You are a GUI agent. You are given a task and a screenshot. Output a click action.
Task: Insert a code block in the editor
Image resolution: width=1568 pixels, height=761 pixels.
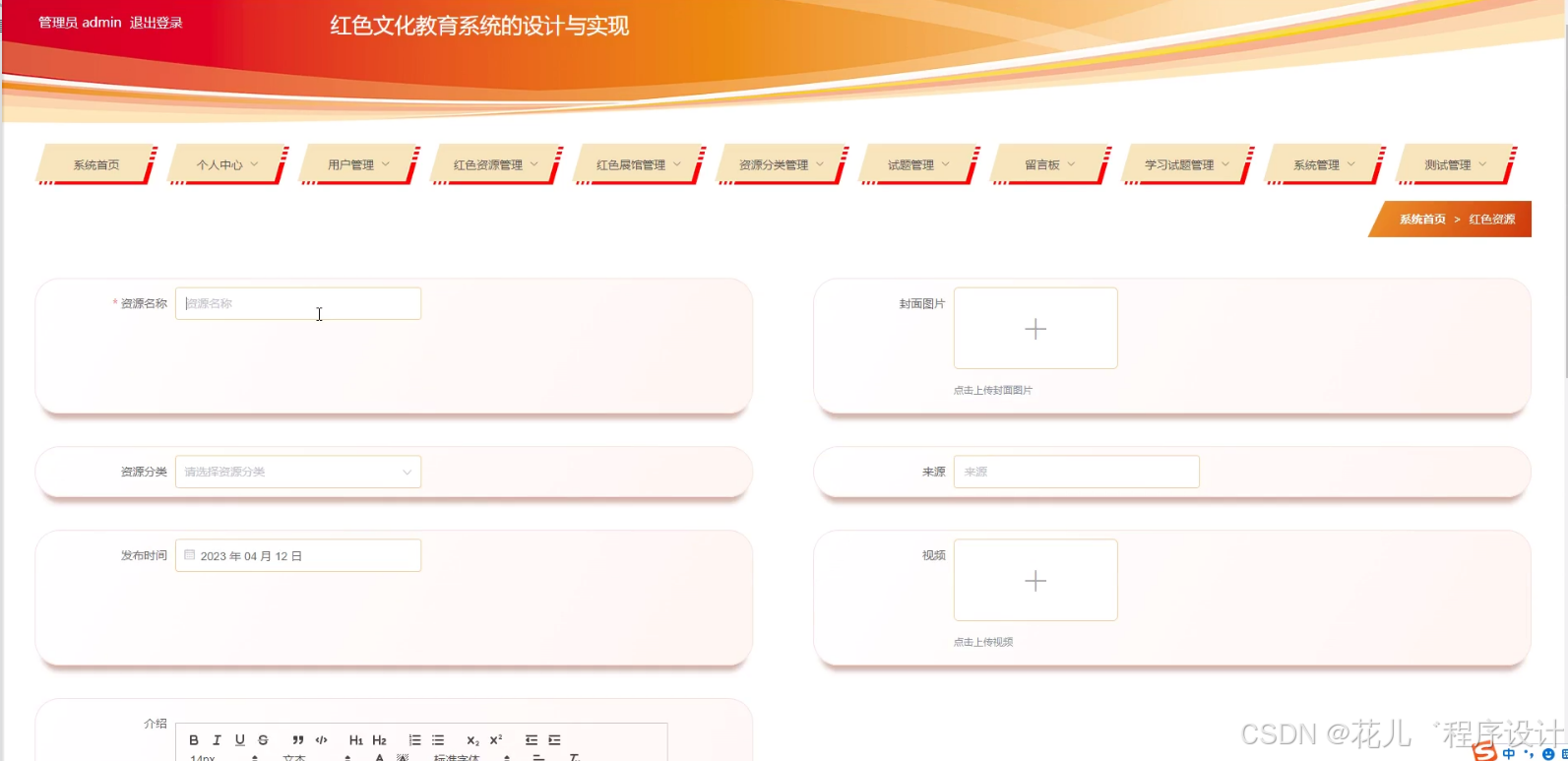point(321,740)
